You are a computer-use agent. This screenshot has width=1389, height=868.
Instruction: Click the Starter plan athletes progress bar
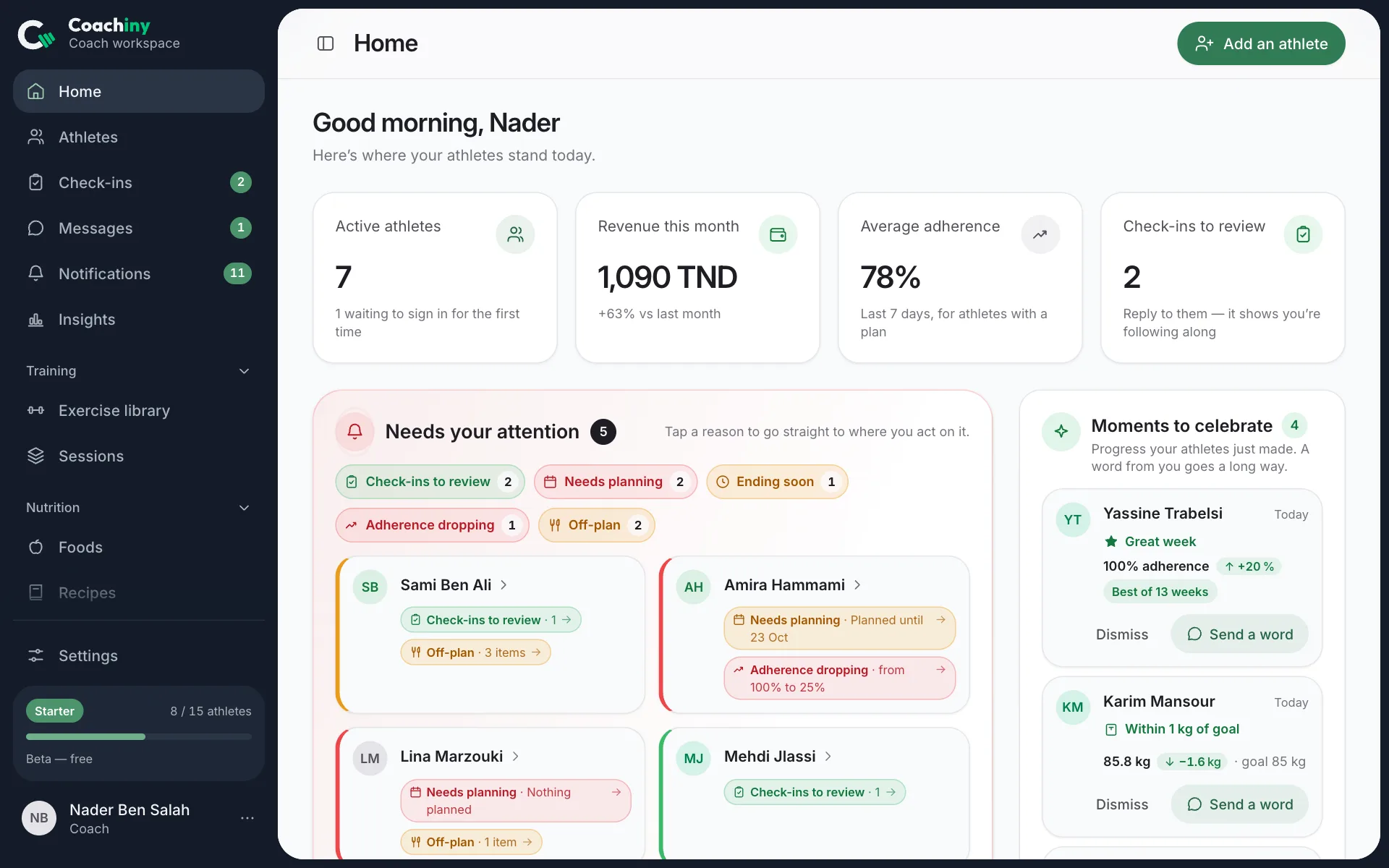click(x=139, y=737)
